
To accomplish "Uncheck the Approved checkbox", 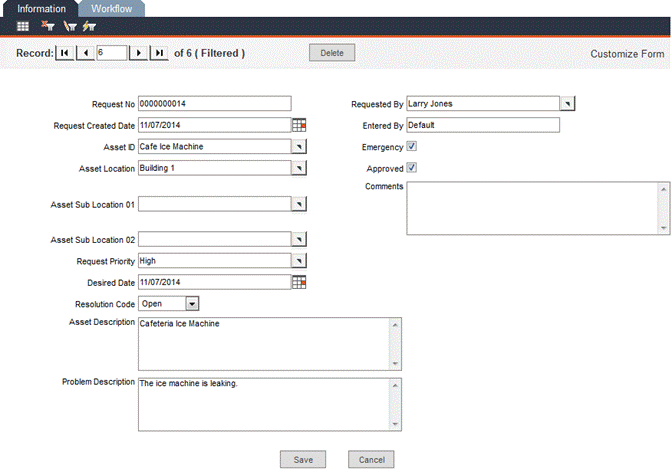I will (411, 168).
